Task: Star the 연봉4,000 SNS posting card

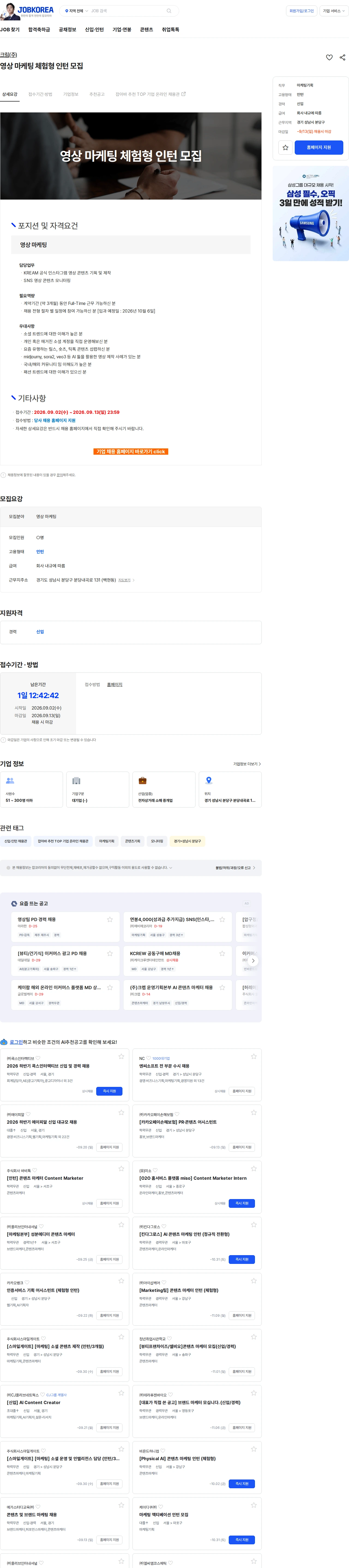Action: (222, 919)
